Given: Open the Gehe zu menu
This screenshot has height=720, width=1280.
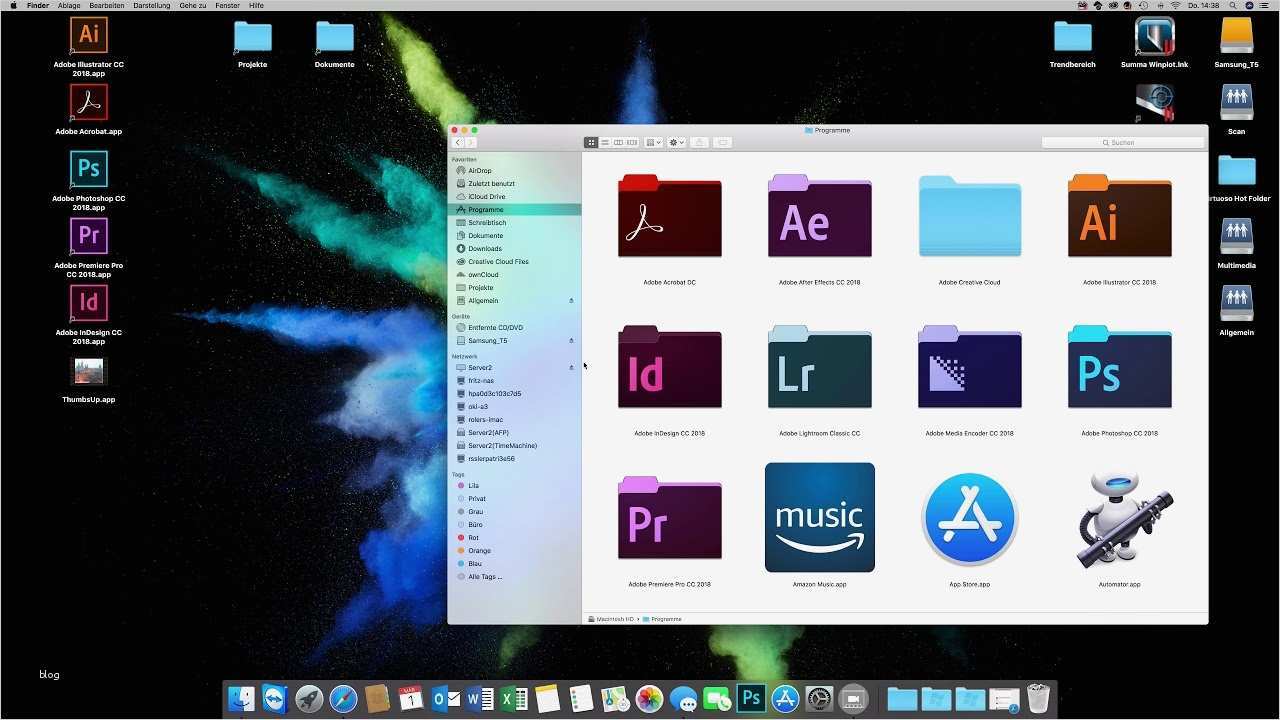Looking at the screenshot, I should [193, 6].
